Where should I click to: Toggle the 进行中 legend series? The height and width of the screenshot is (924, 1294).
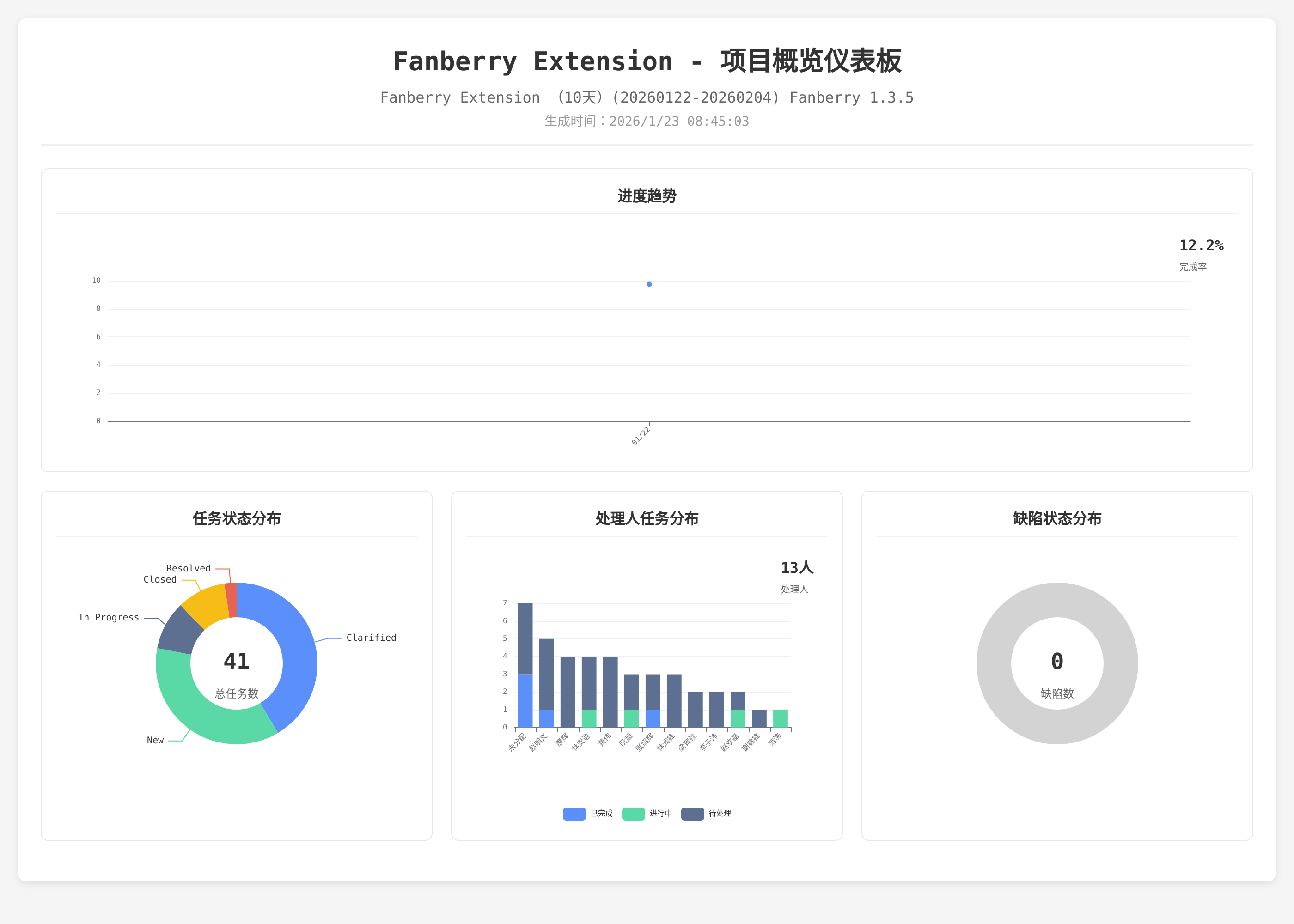647,814
